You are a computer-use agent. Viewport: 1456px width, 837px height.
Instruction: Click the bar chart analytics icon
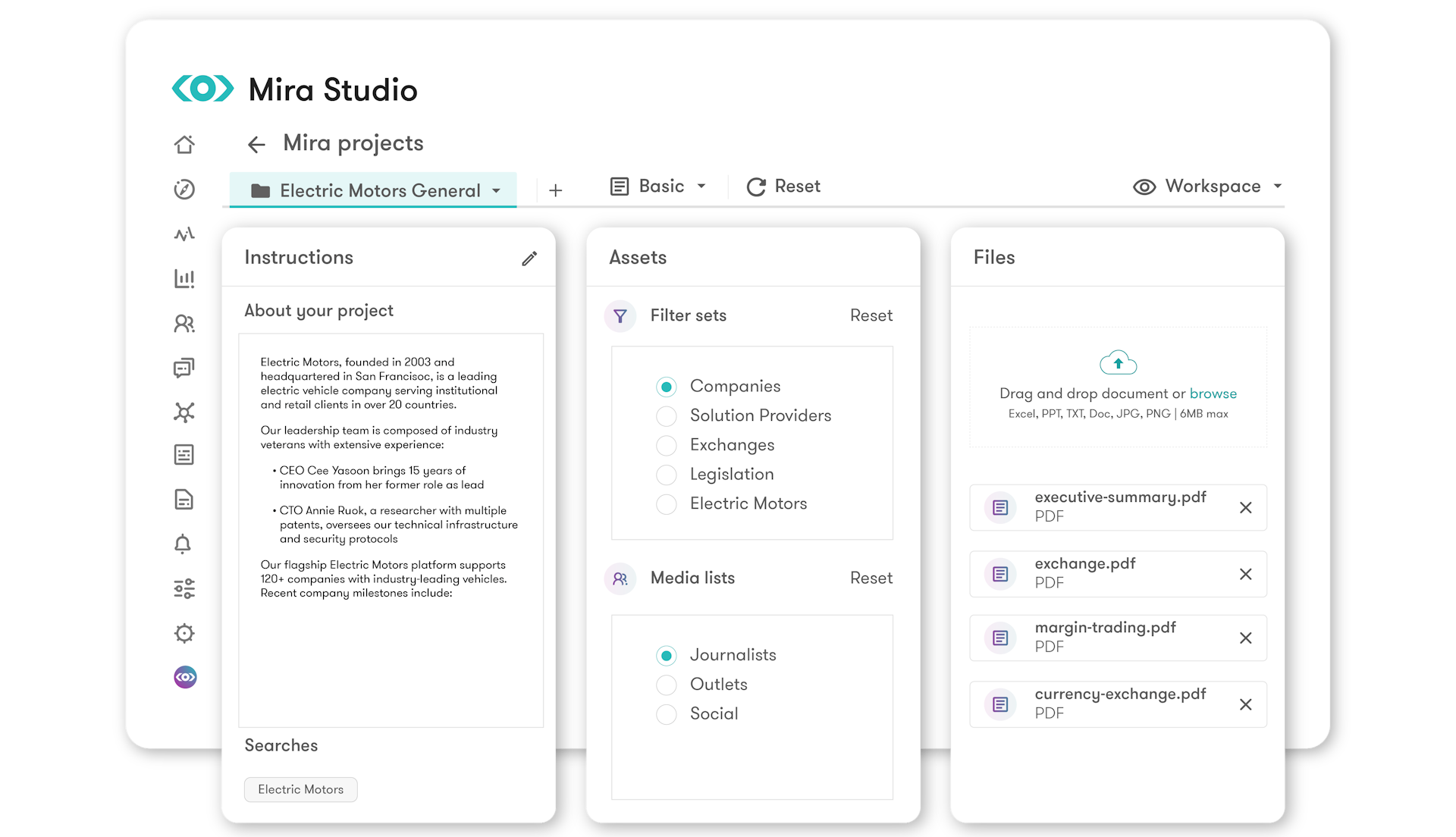tap(184, 279)
